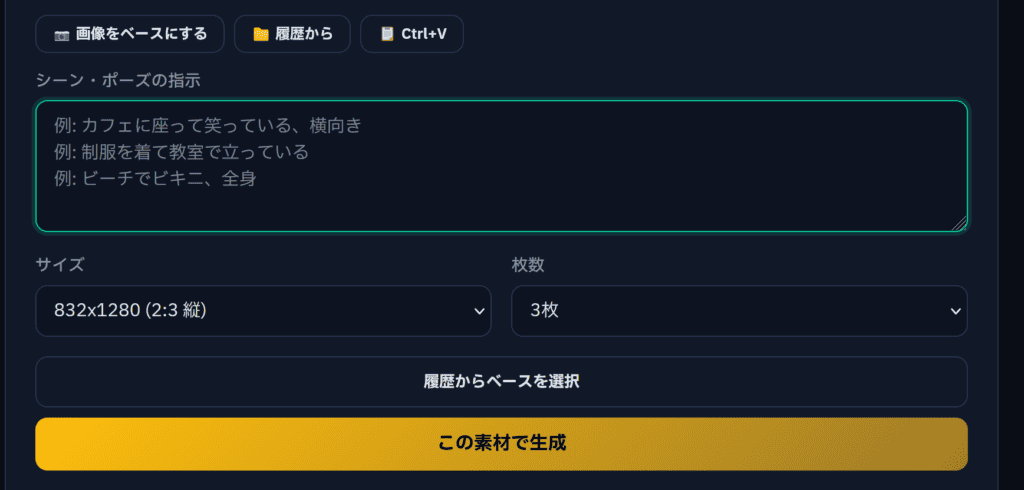
Task: Click the resize grip of the text area
Action: point(961,225)
